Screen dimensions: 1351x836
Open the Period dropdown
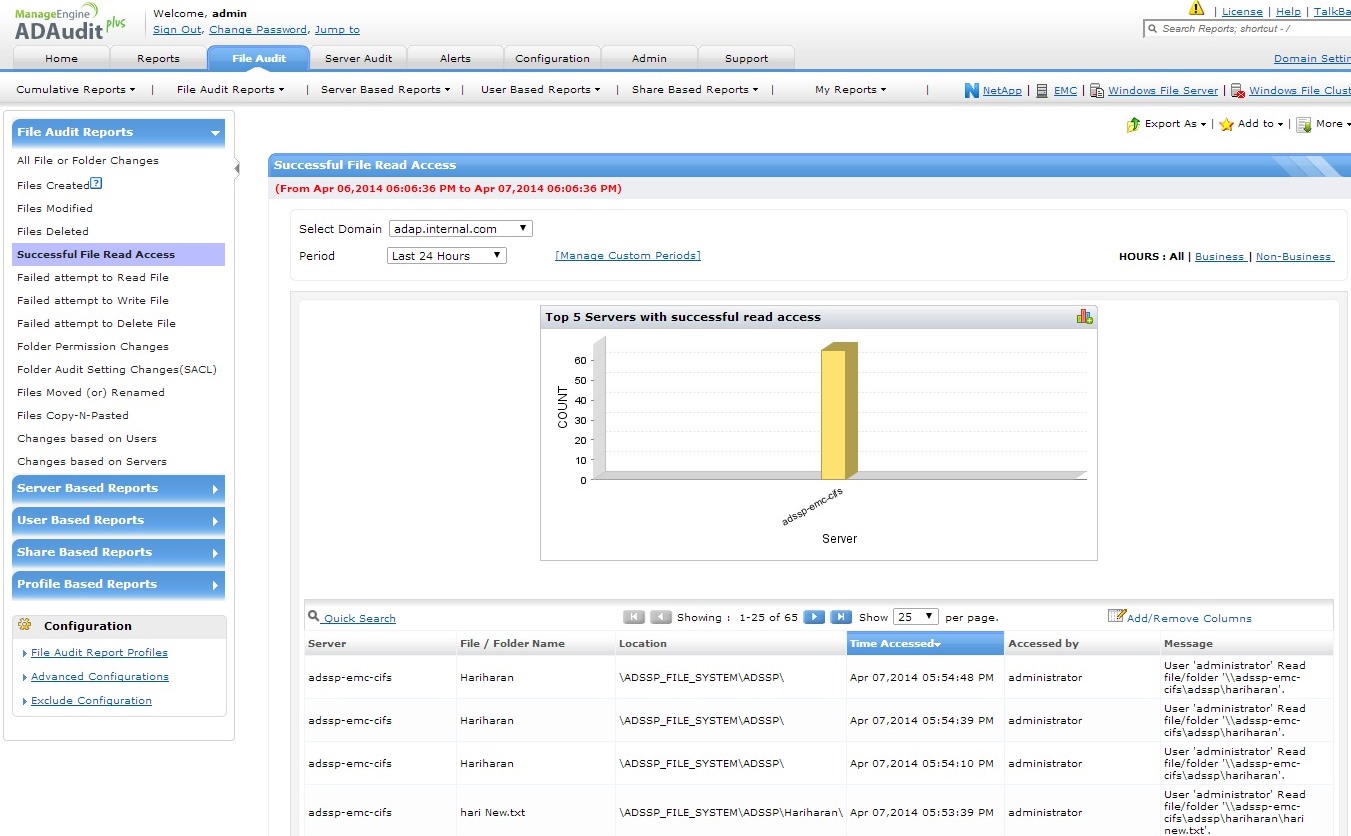(447, 256)
